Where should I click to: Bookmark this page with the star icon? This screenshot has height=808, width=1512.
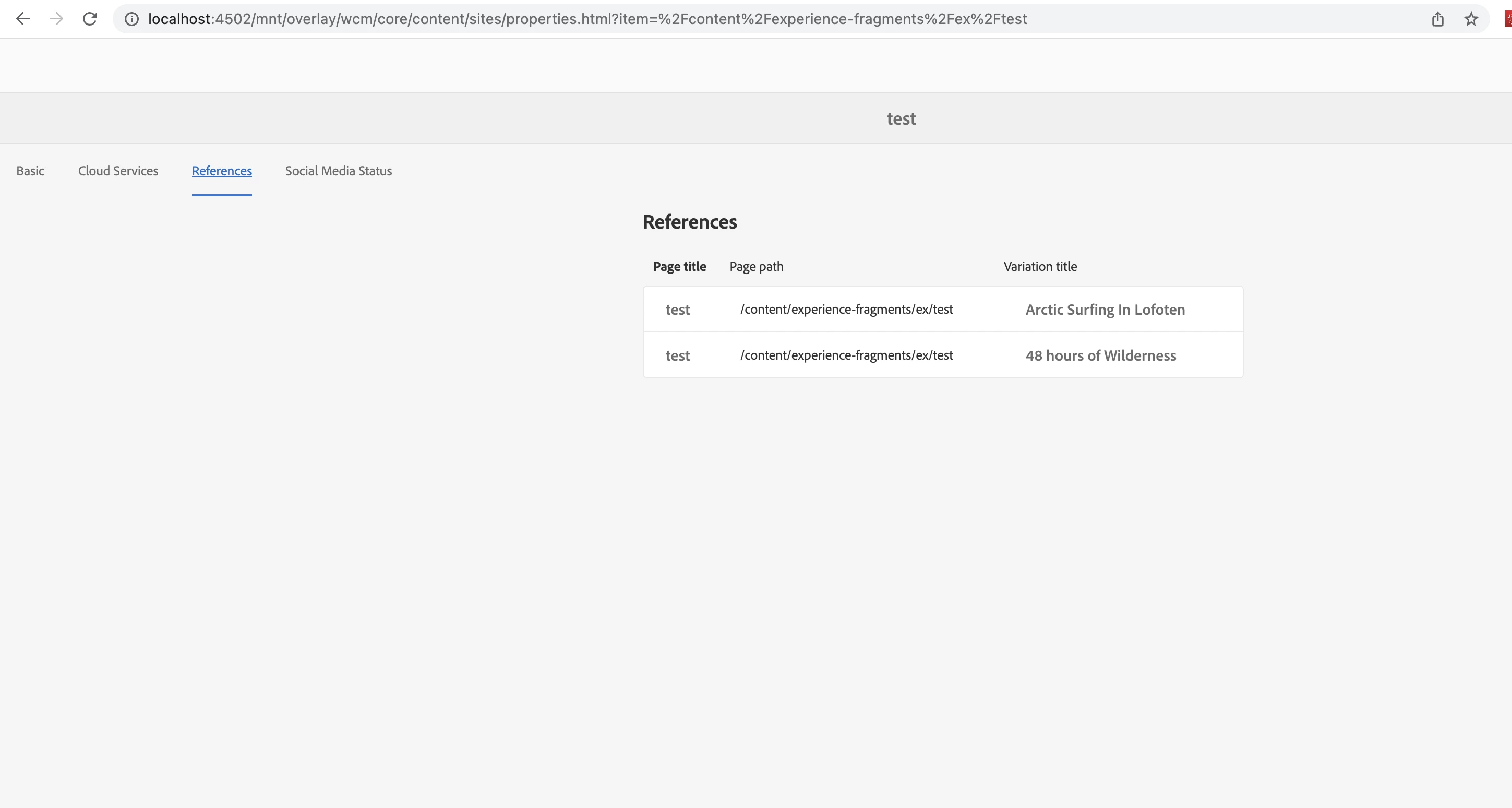click(x=1471, y=19)
